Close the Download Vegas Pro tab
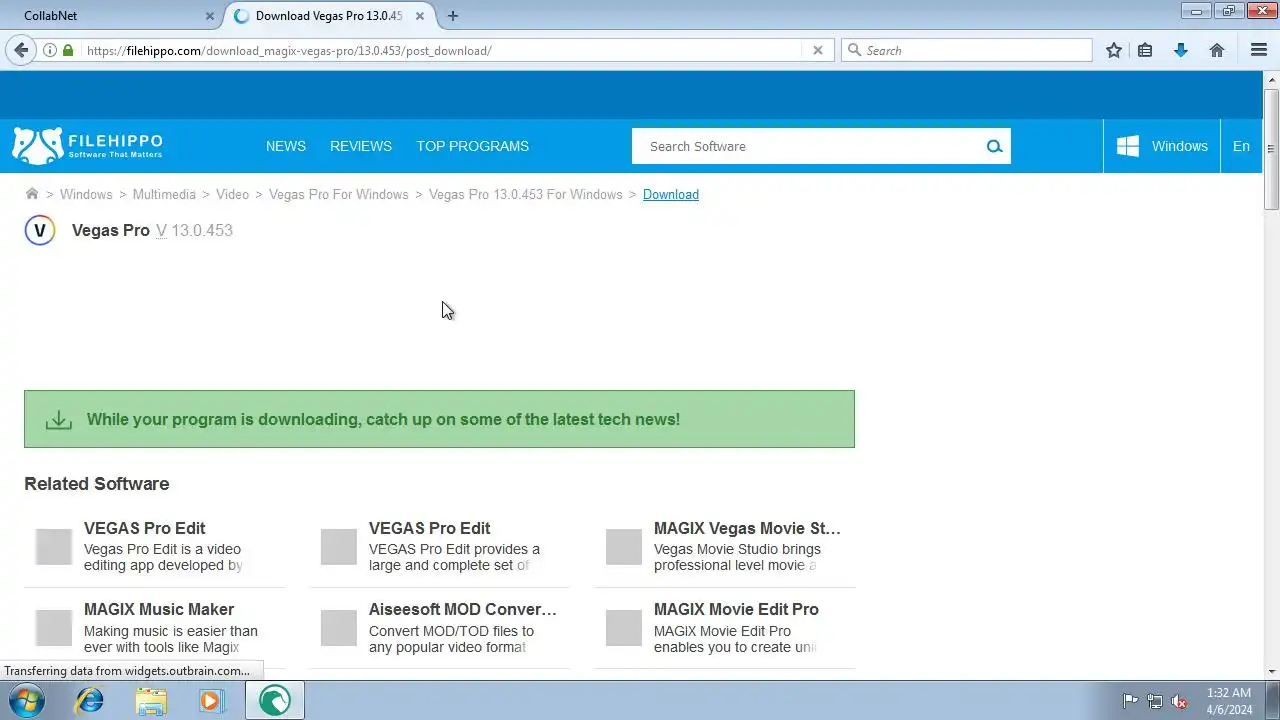The image size is (1280, 720). [x=421, y=16]
